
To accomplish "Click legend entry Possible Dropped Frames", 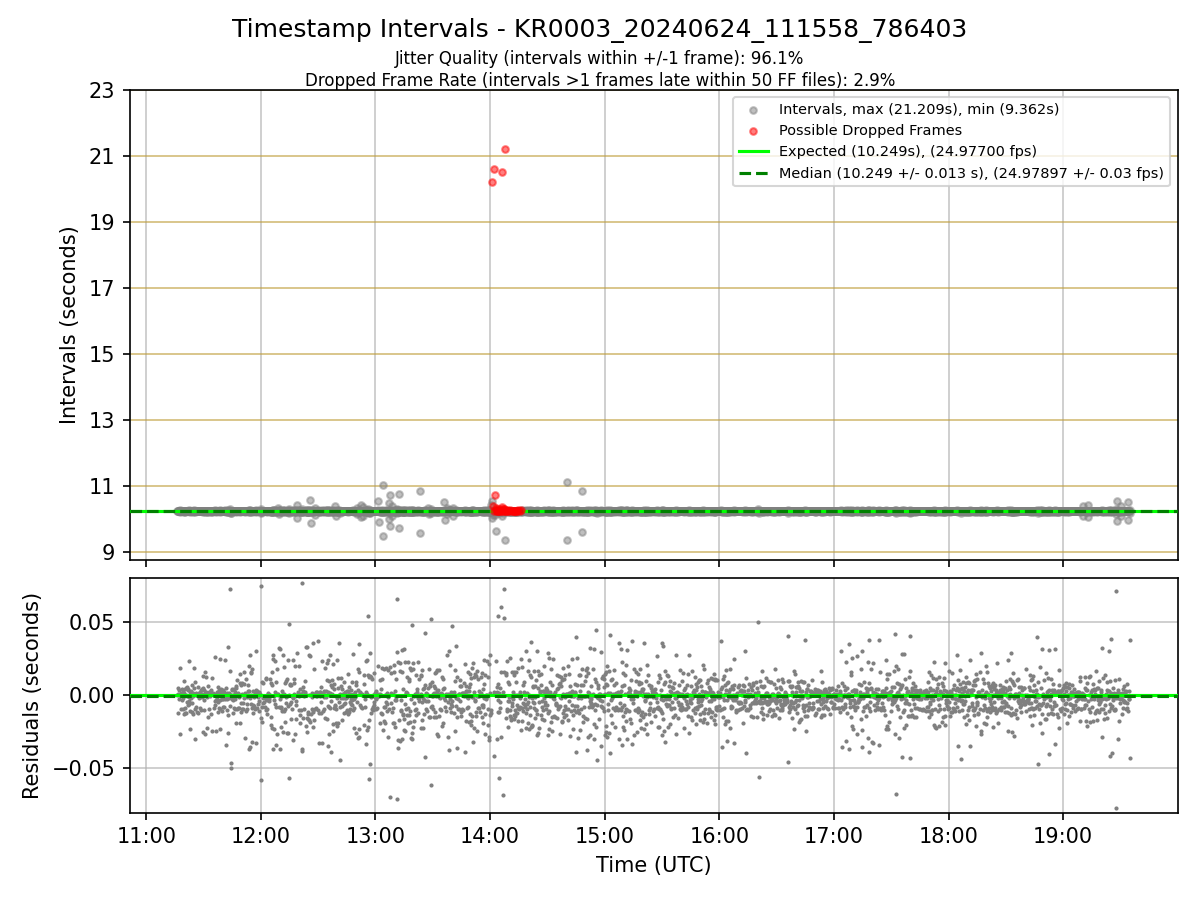I will 870,130.
